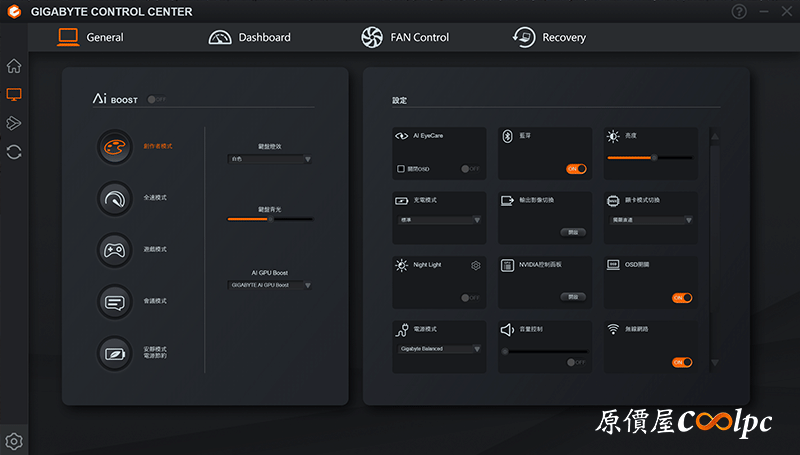The height and width of the screenshot is (455, 800).
Task: Click the output display switch icon
Action: [x=507, y=200]
